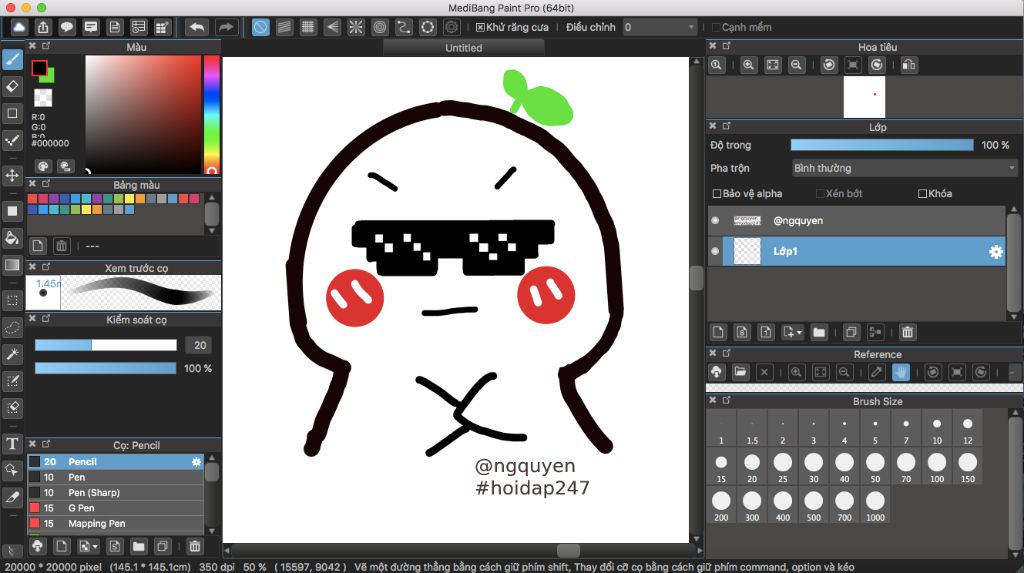Select the Lasso selection tool
The width and height of the screenshot is (1024, 573).
click(x=12, y=327)
